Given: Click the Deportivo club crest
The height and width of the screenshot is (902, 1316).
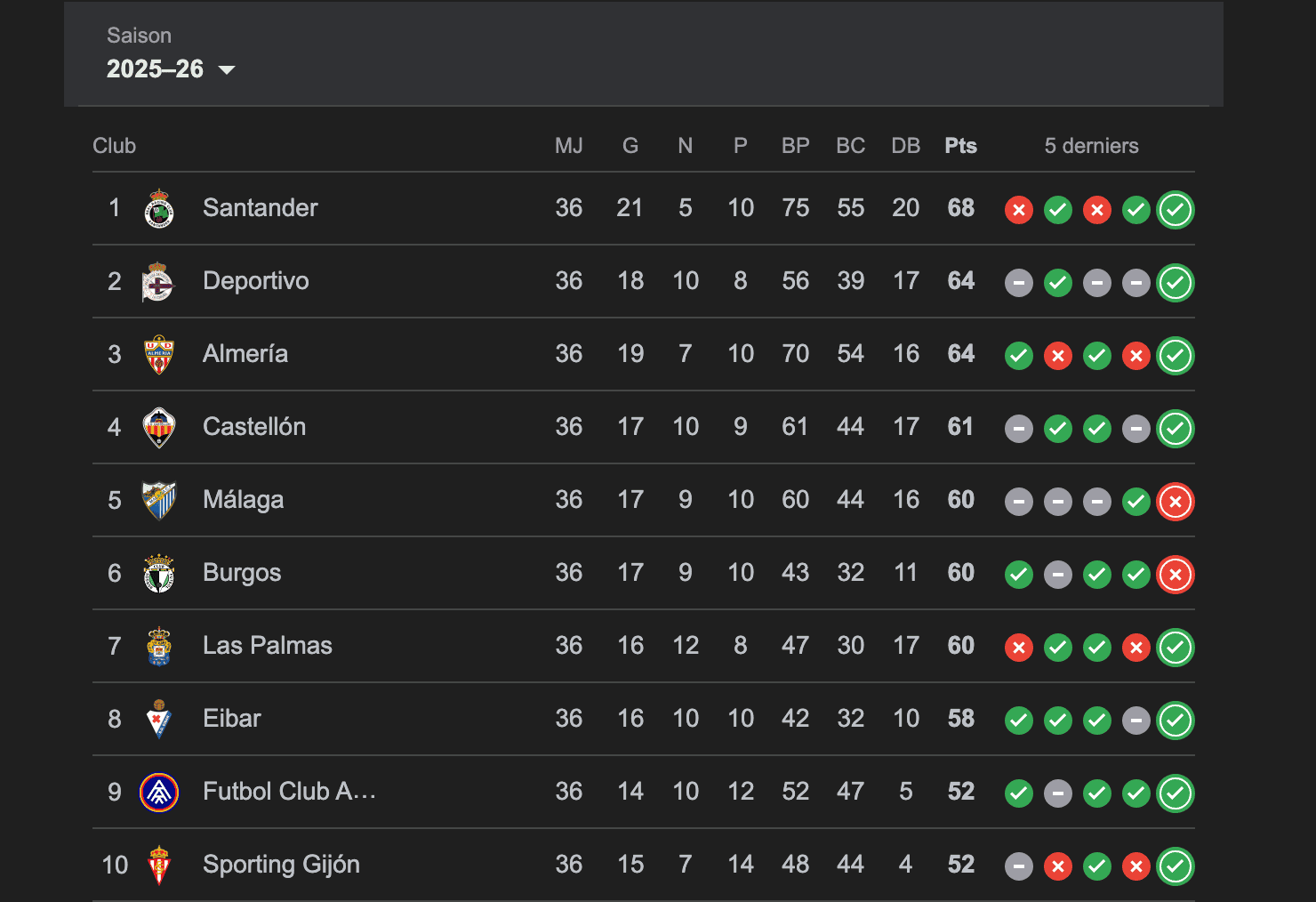Looking at the screenshot, I should click(x=159, y=282).
